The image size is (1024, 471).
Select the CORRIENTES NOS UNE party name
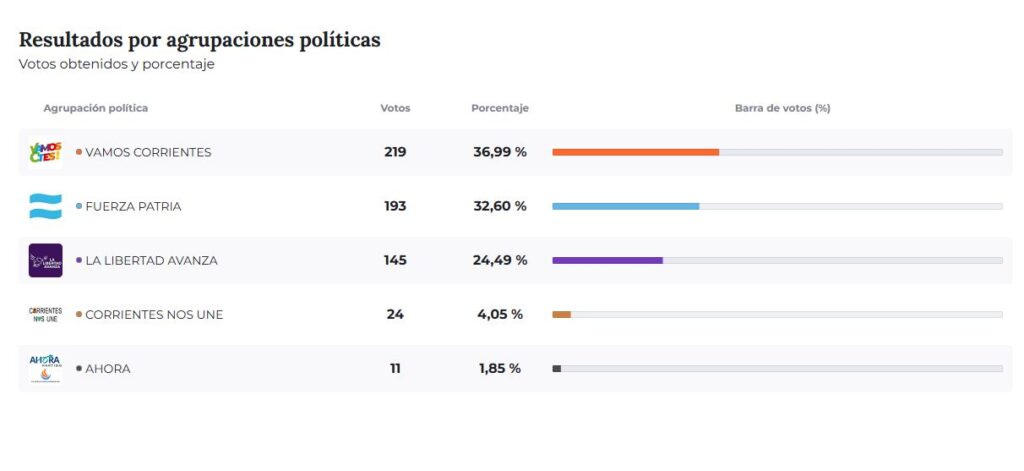[154, 314]
